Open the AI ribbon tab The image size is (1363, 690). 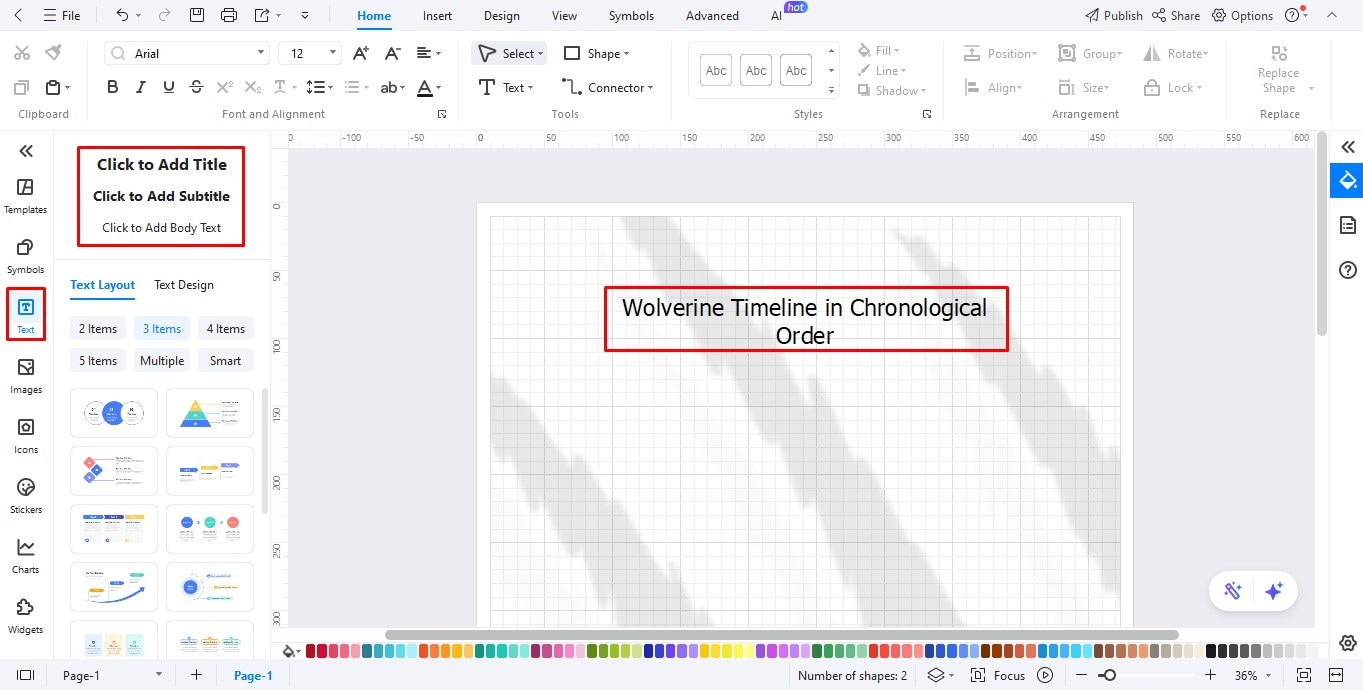(x=777, y=16)
